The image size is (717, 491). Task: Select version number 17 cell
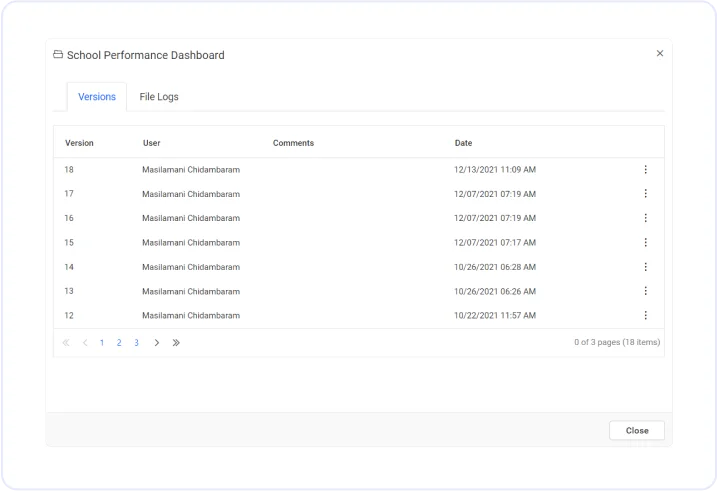click(69, 194)
